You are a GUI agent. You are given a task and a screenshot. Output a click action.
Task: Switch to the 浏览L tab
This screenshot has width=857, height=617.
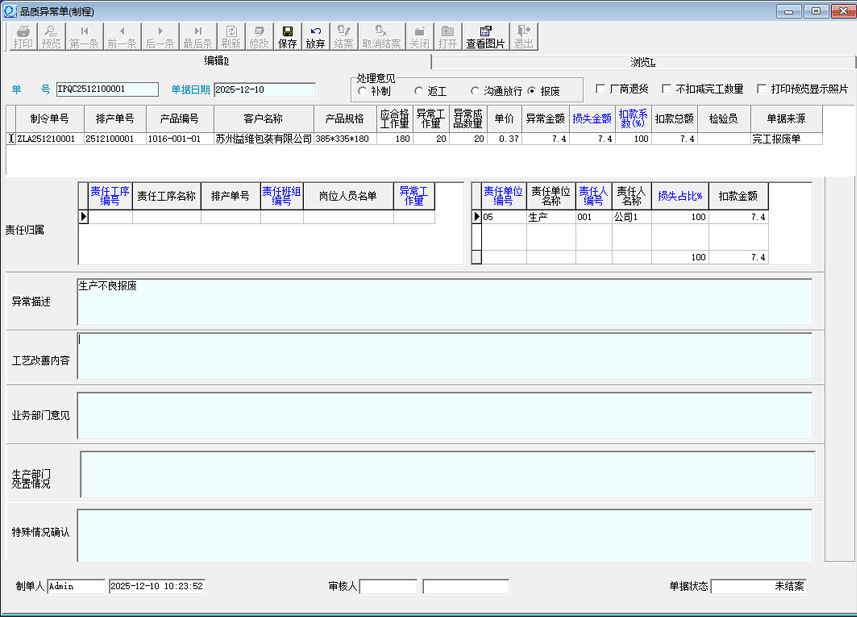tap(643, 62)
